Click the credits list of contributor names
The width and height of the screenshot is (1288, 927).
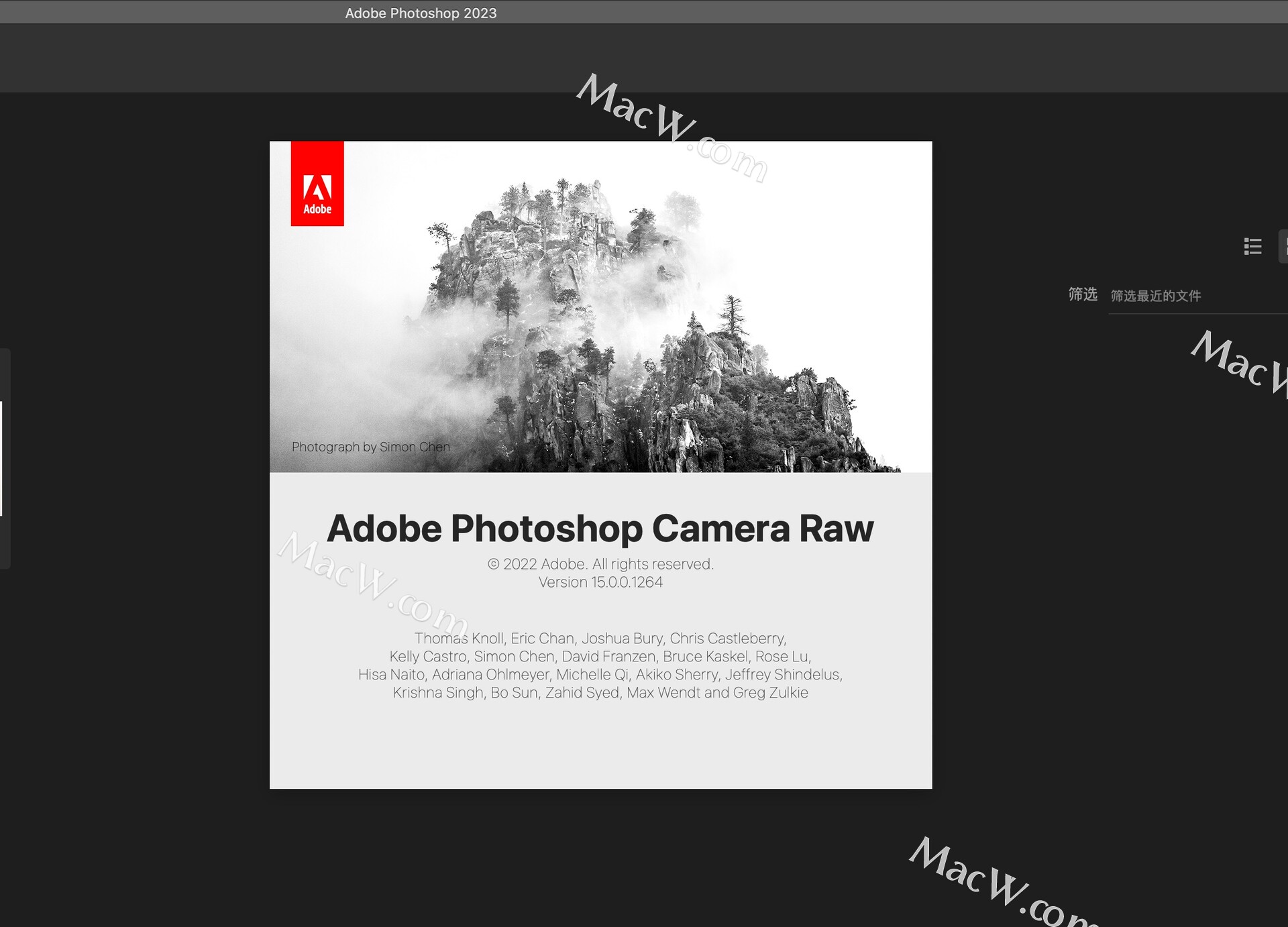coord(600,665)
